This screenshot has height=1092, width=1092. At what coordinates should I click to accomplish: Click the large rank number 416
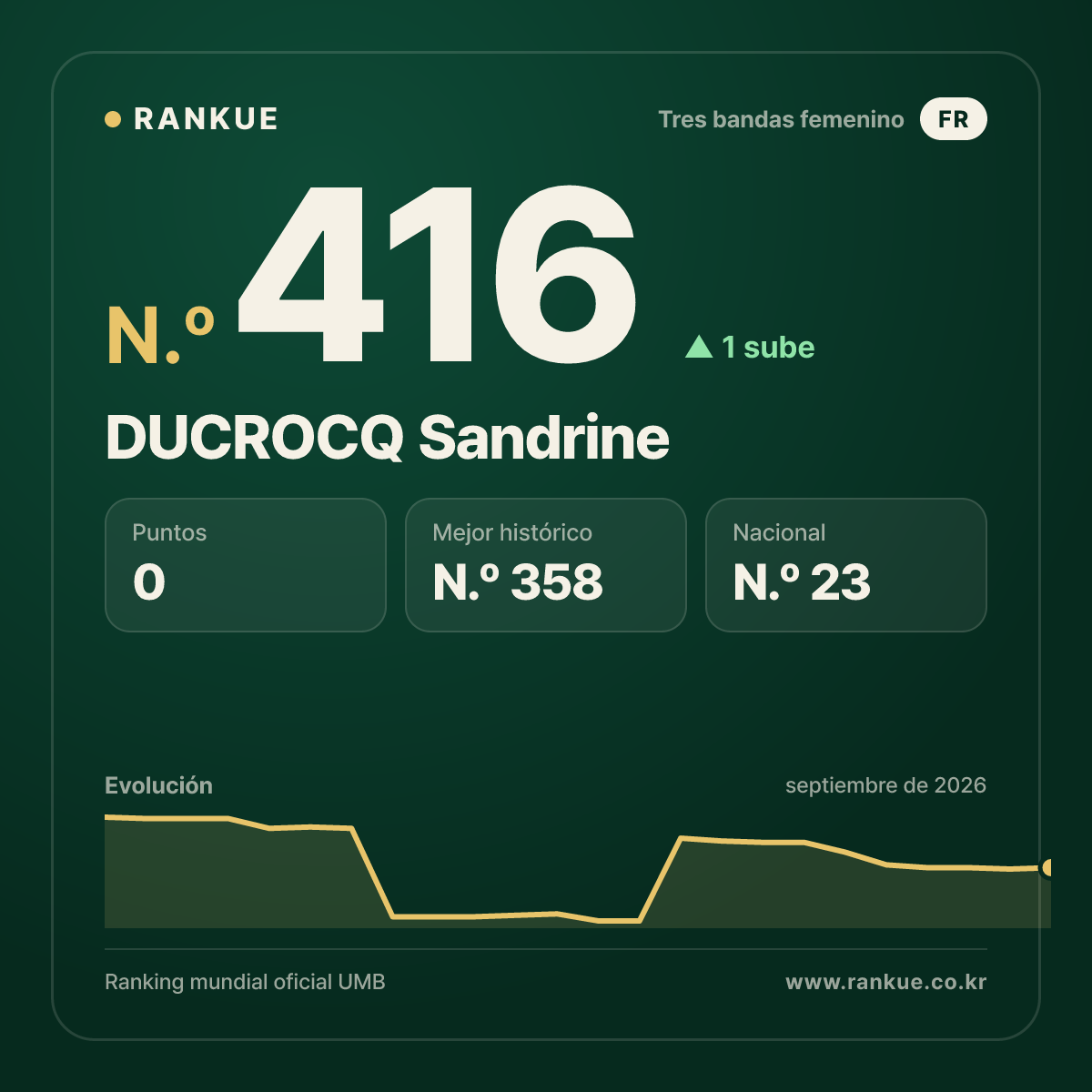click(436, 274)
